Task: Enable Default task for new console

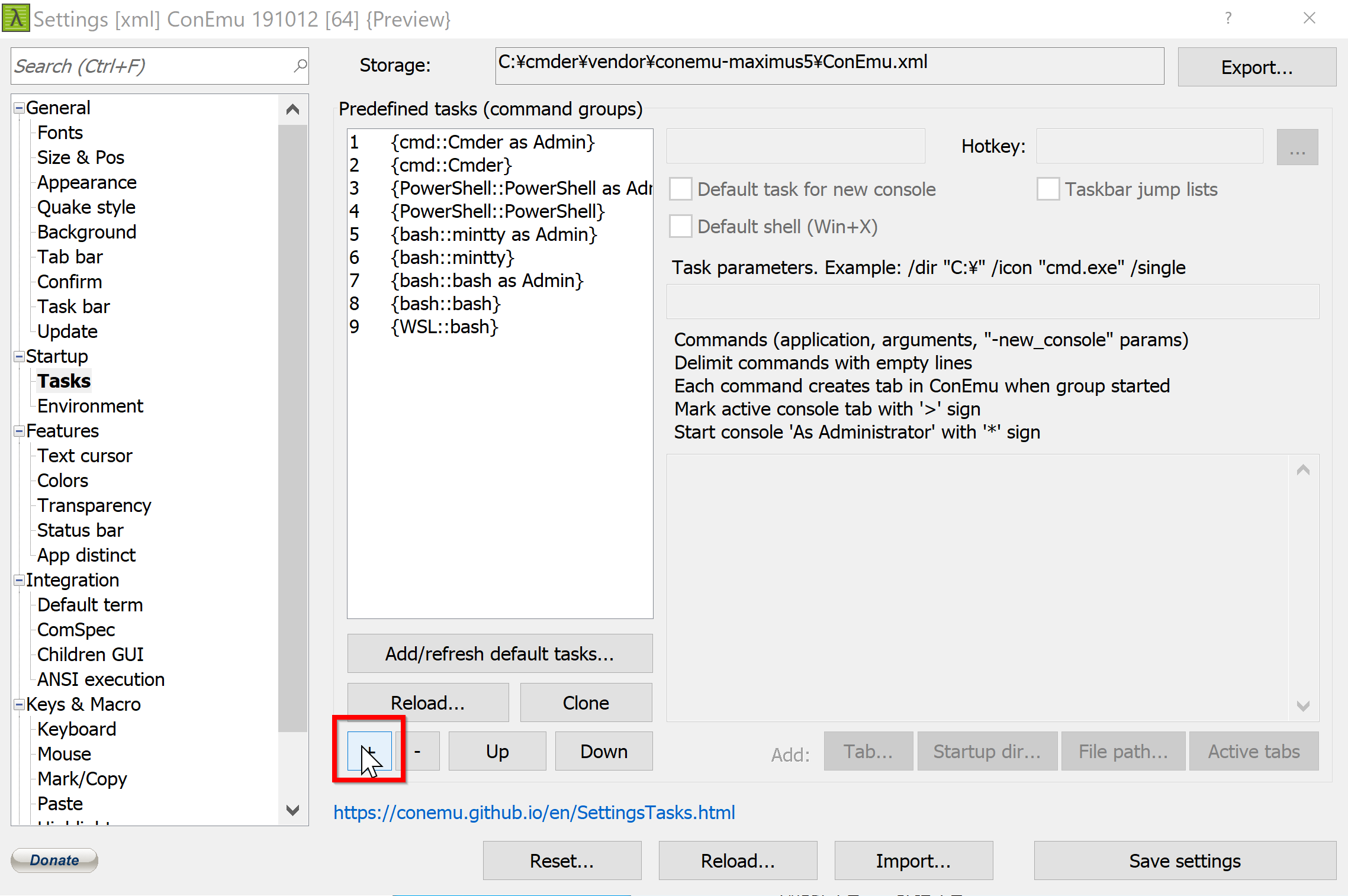Action: pyautogui.click(x=679, y=188)
